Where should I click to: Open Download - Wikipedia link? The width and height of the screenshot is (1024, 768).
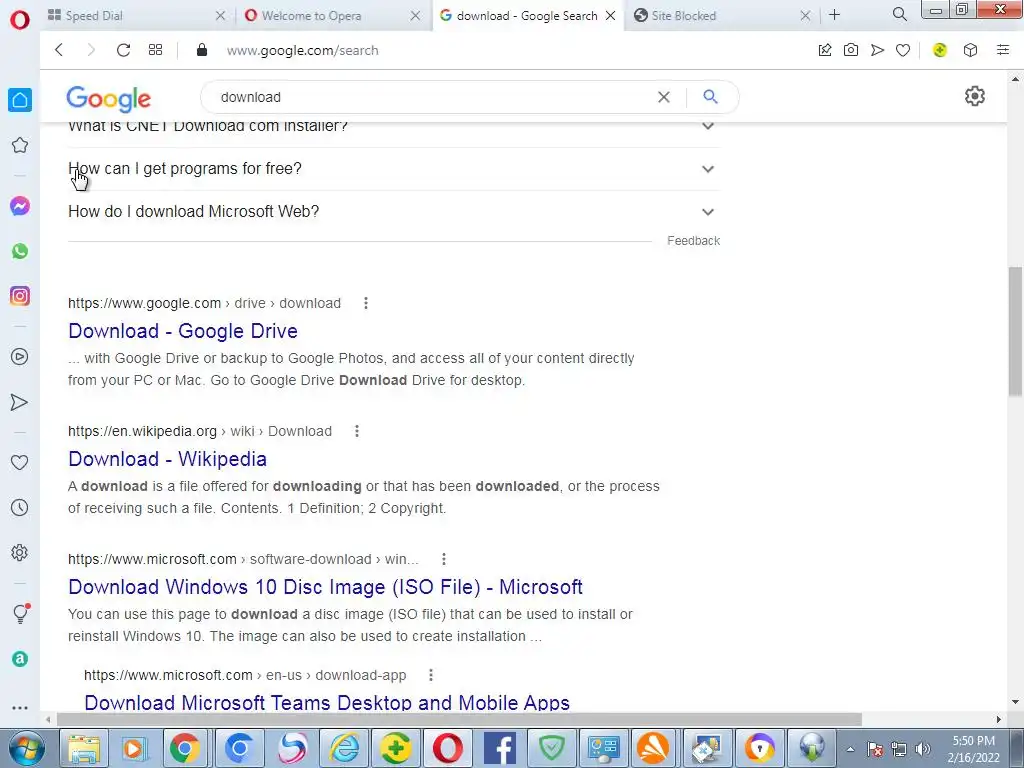167,459
